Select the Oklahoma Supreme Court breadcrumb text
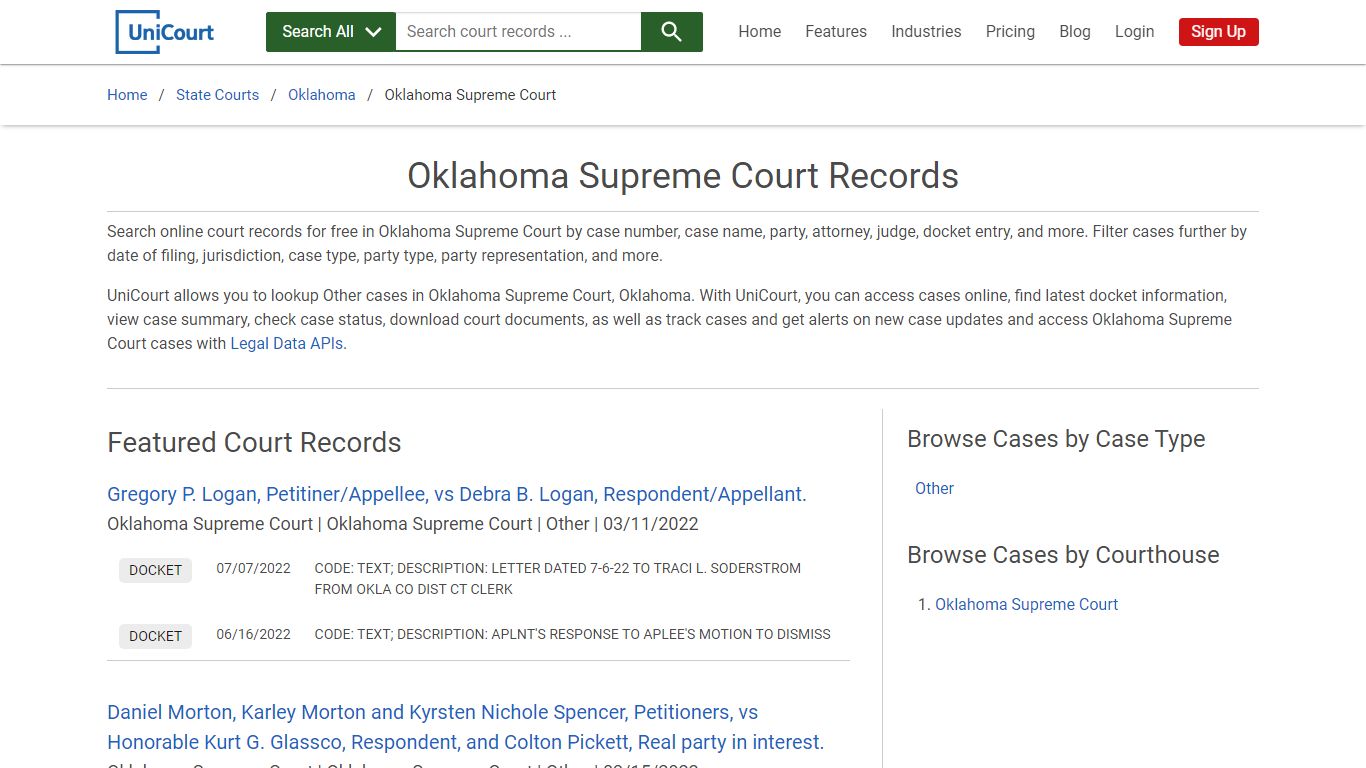This screenshot has width=1366, height=768. pyautogui.click(x=470, y=95)
